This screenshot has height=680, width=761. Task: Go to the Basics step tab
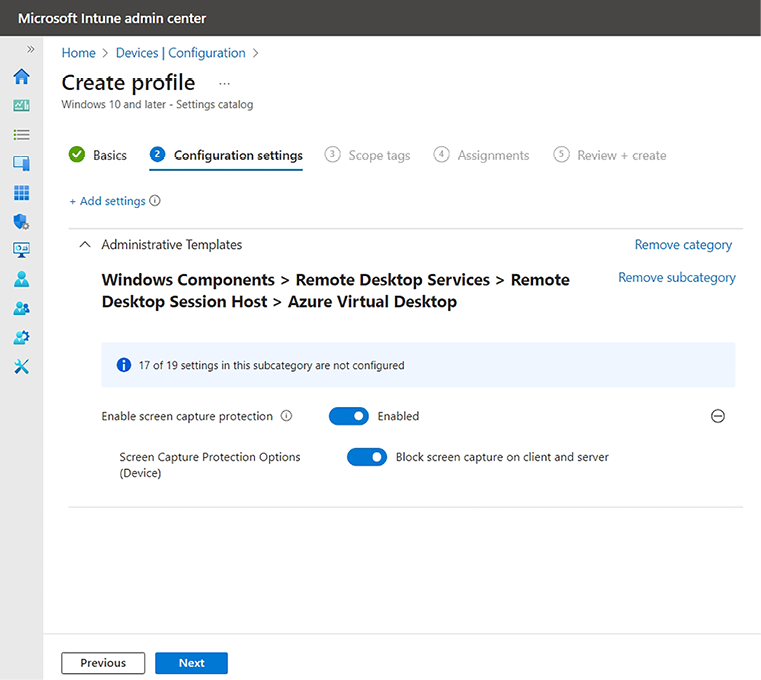point(98,155)
